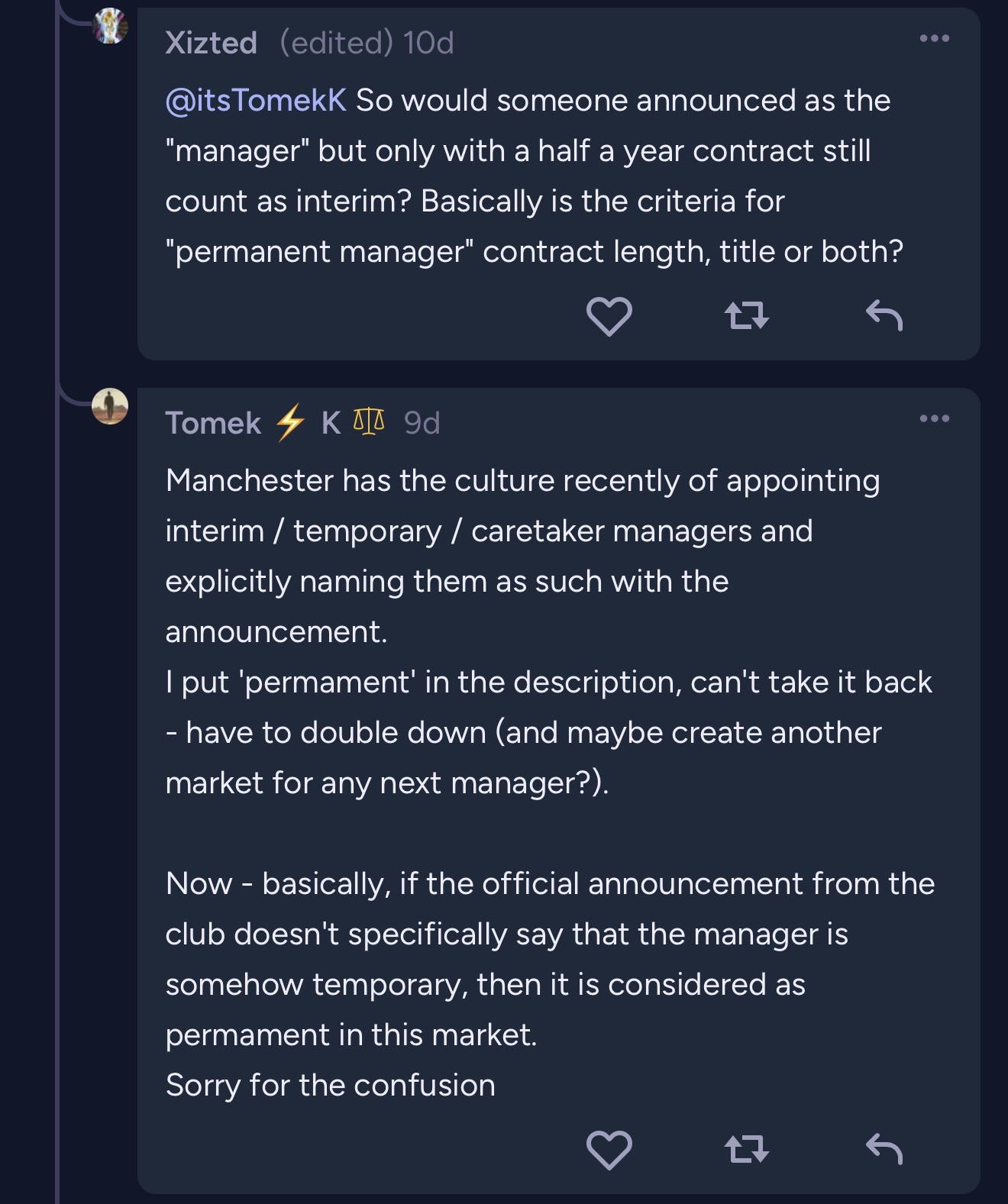Open more options menu on Tomek's comment
This screenshot has height=1204, width=1008.
pos(934,418)
